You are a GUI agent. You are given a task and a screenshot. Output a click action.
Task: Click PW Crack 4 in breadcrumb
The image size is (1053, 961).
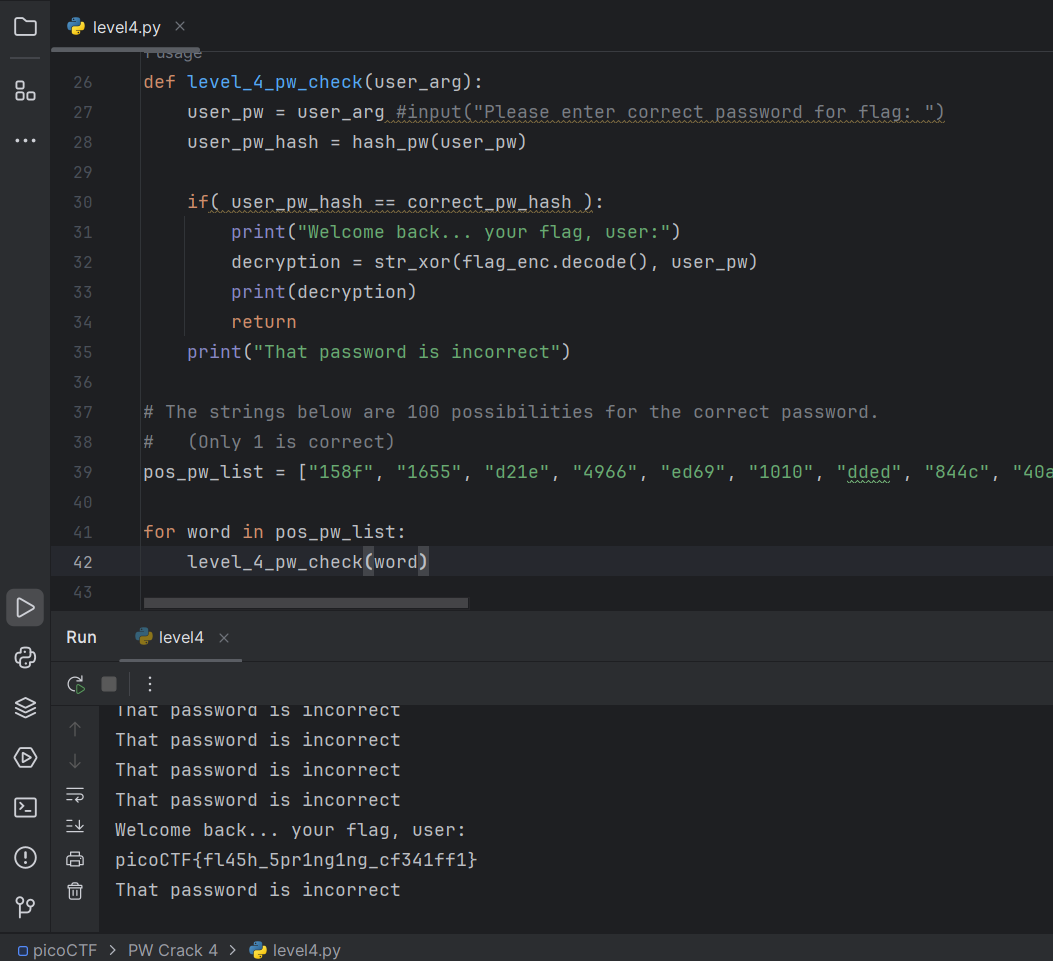tap(172, 950)
